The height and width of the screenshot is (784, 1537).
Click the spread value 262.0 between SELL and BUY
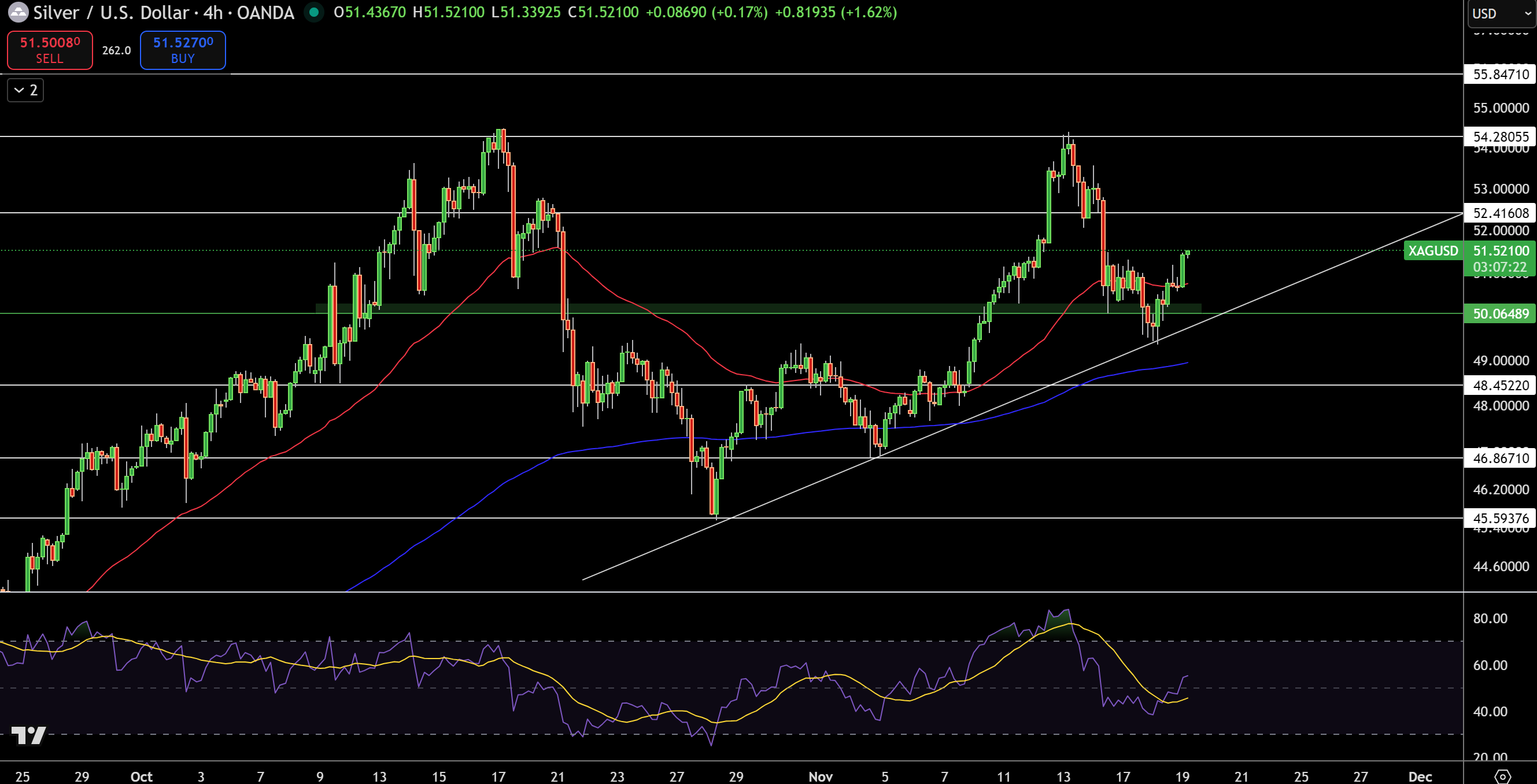116,50
